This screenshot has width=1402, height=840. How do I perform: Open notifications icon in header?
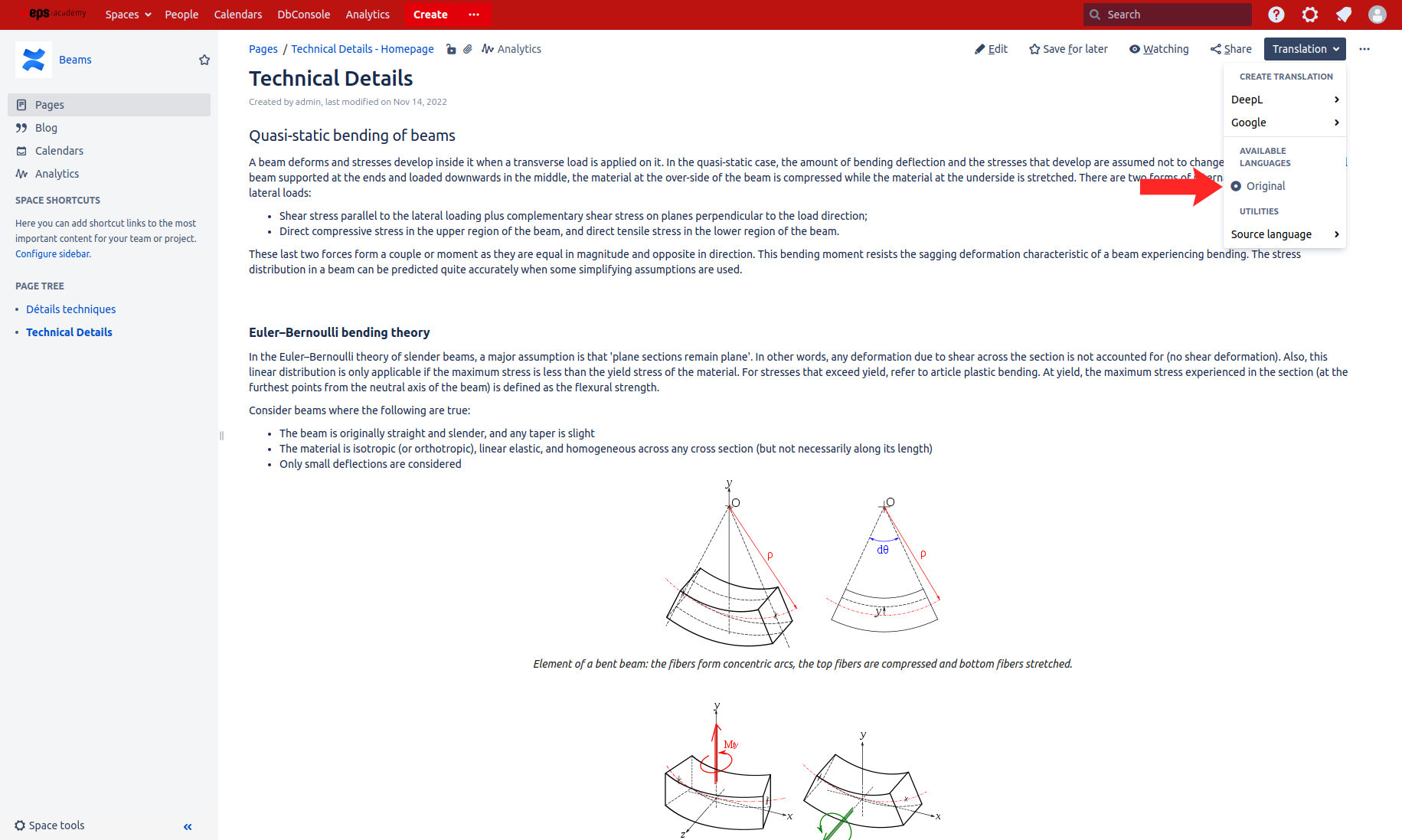(1344, 15)
